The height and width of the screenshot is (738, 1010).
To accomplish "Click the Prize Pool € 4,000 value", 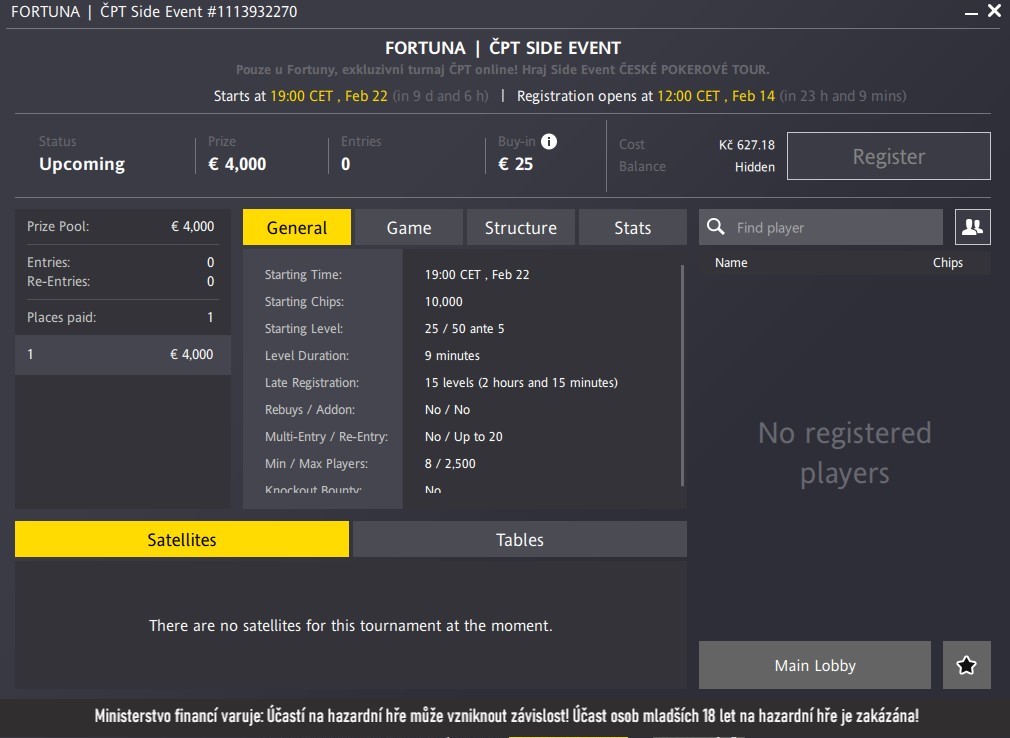I will coord(192,226).
